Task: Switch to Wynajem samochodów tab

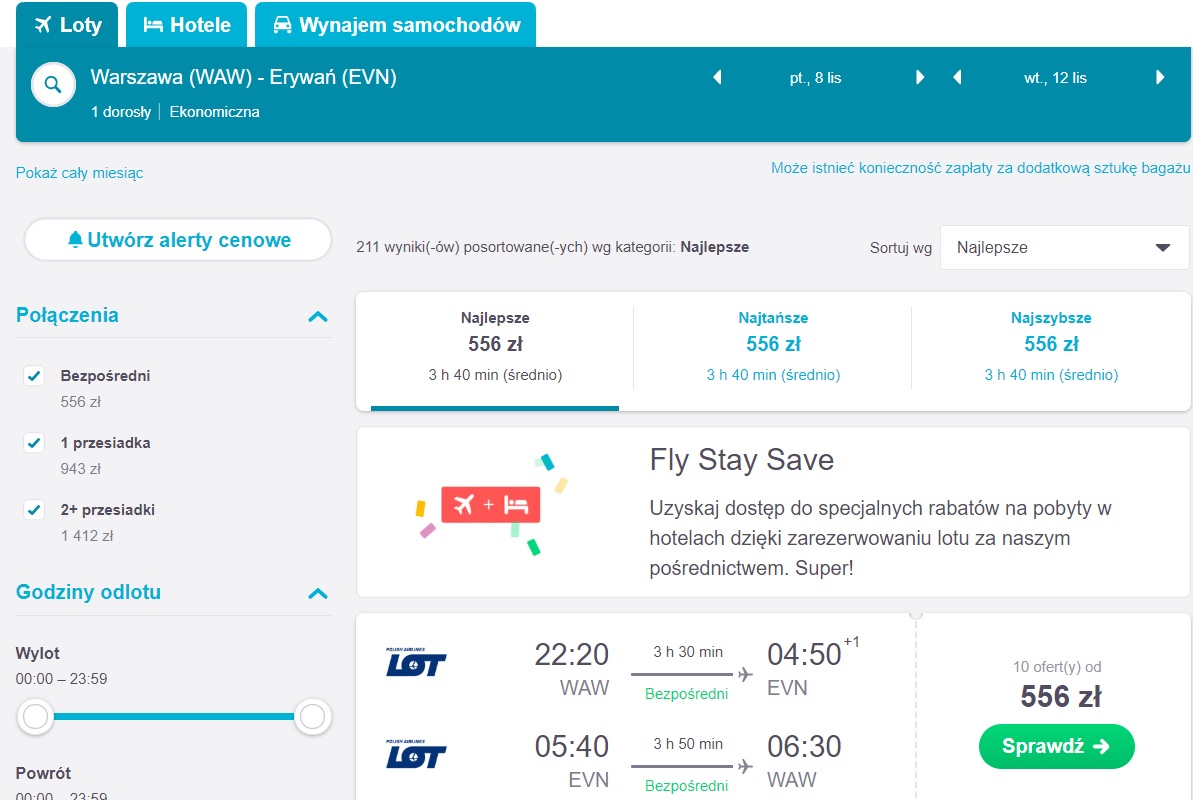Action: coord(396,24)
